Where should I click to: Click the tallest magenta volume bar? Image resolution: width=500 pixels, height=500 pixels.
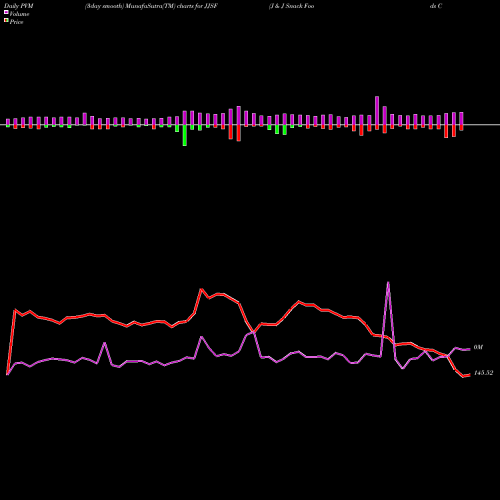[377, 111]
